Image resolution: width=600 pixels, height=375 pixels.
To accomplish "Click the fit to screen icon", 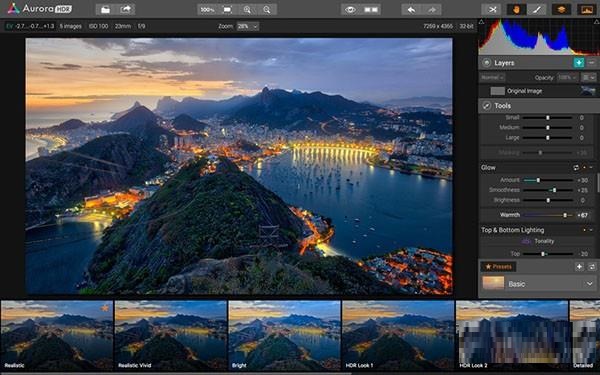I will tap(227, 10).
